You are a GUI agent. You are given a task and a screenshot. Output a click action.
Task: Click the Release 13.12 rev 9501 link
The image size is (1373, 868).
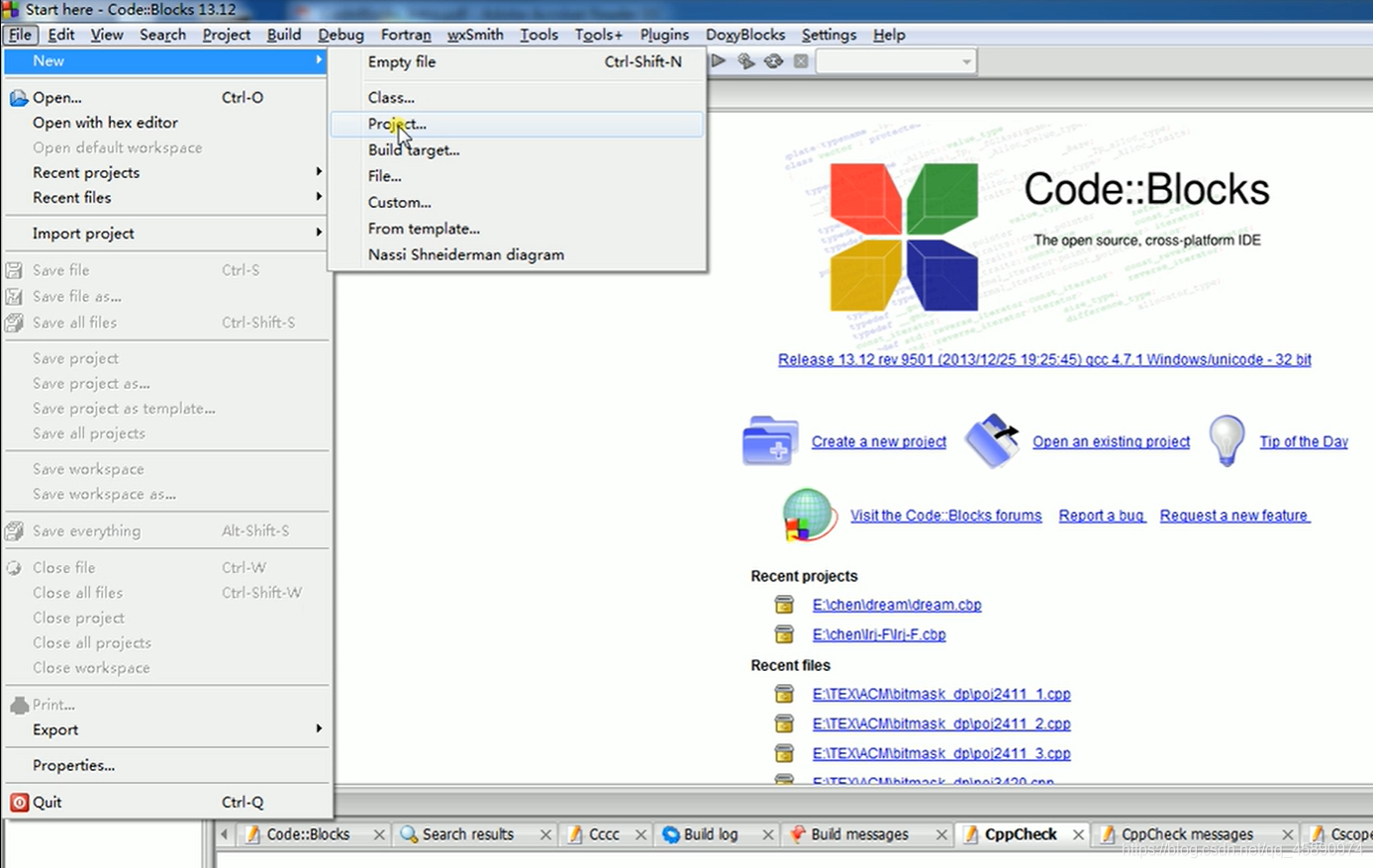point(1044,359)
